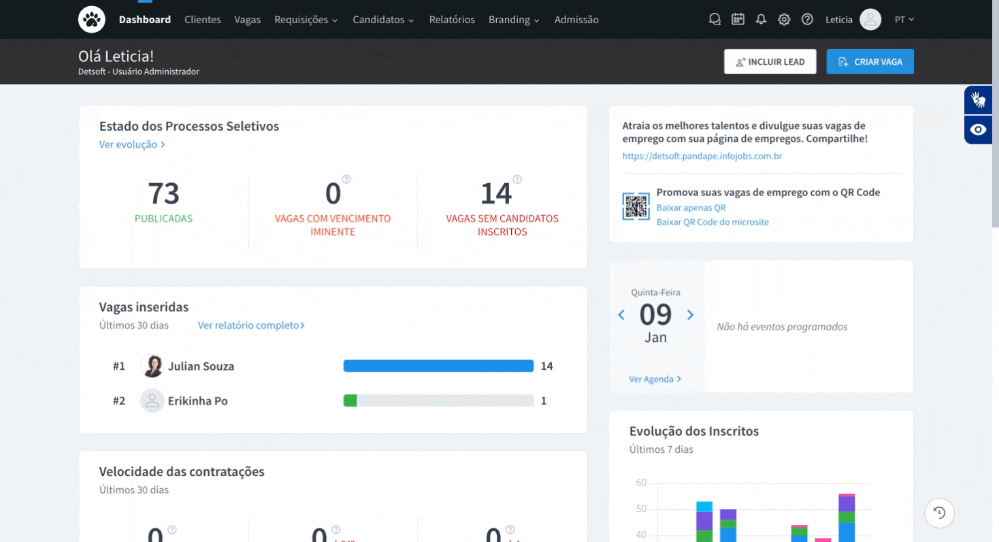Image resolution: width=999 pixels, height=542 pixels.
Task: Go to next day in agenda
Action: tap(690, 315)
